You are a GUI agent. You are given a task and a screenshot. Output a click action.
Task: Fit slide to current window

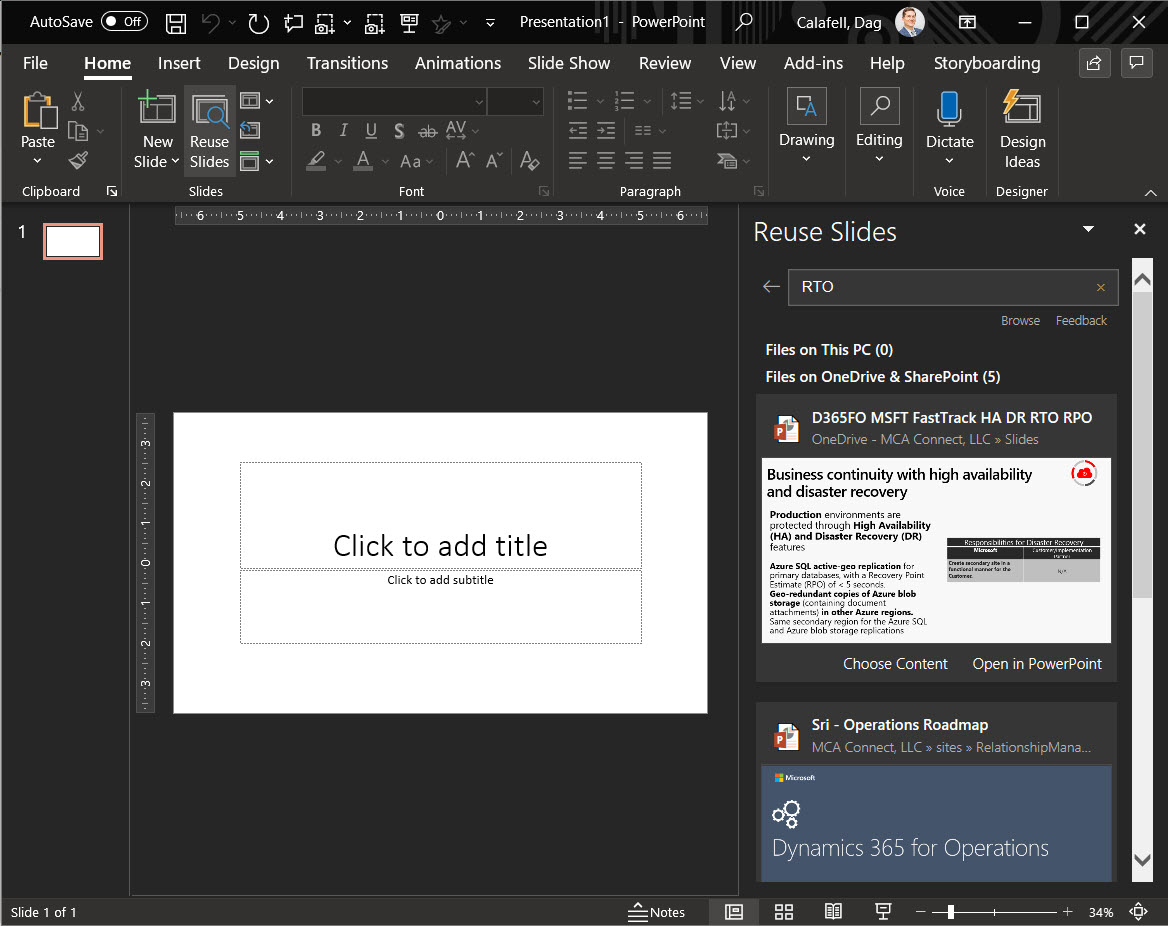click(x=1139, y=912)
